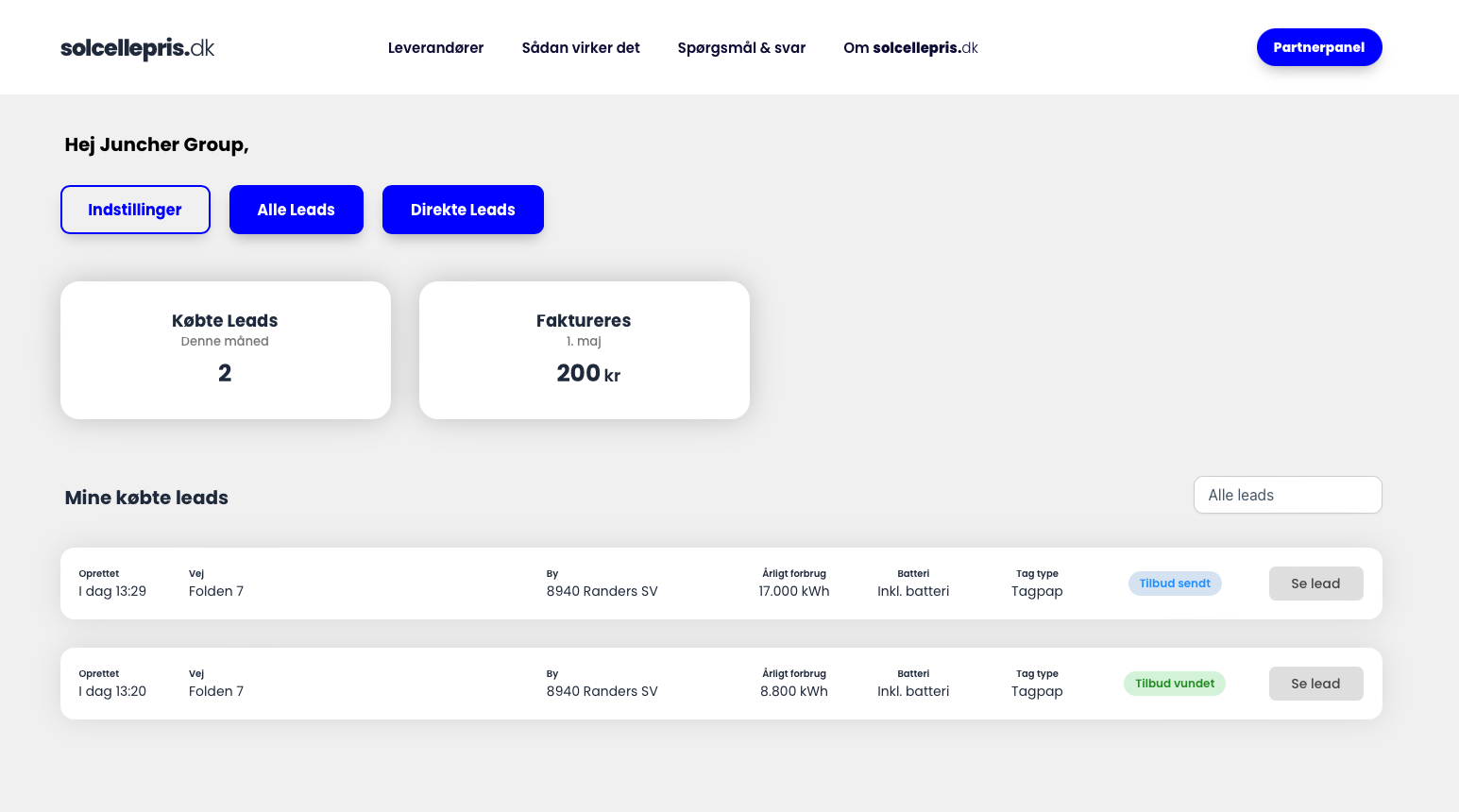Go to Sådan virker det page
The width and height of the screenshot is (1459, 812).
581,48
